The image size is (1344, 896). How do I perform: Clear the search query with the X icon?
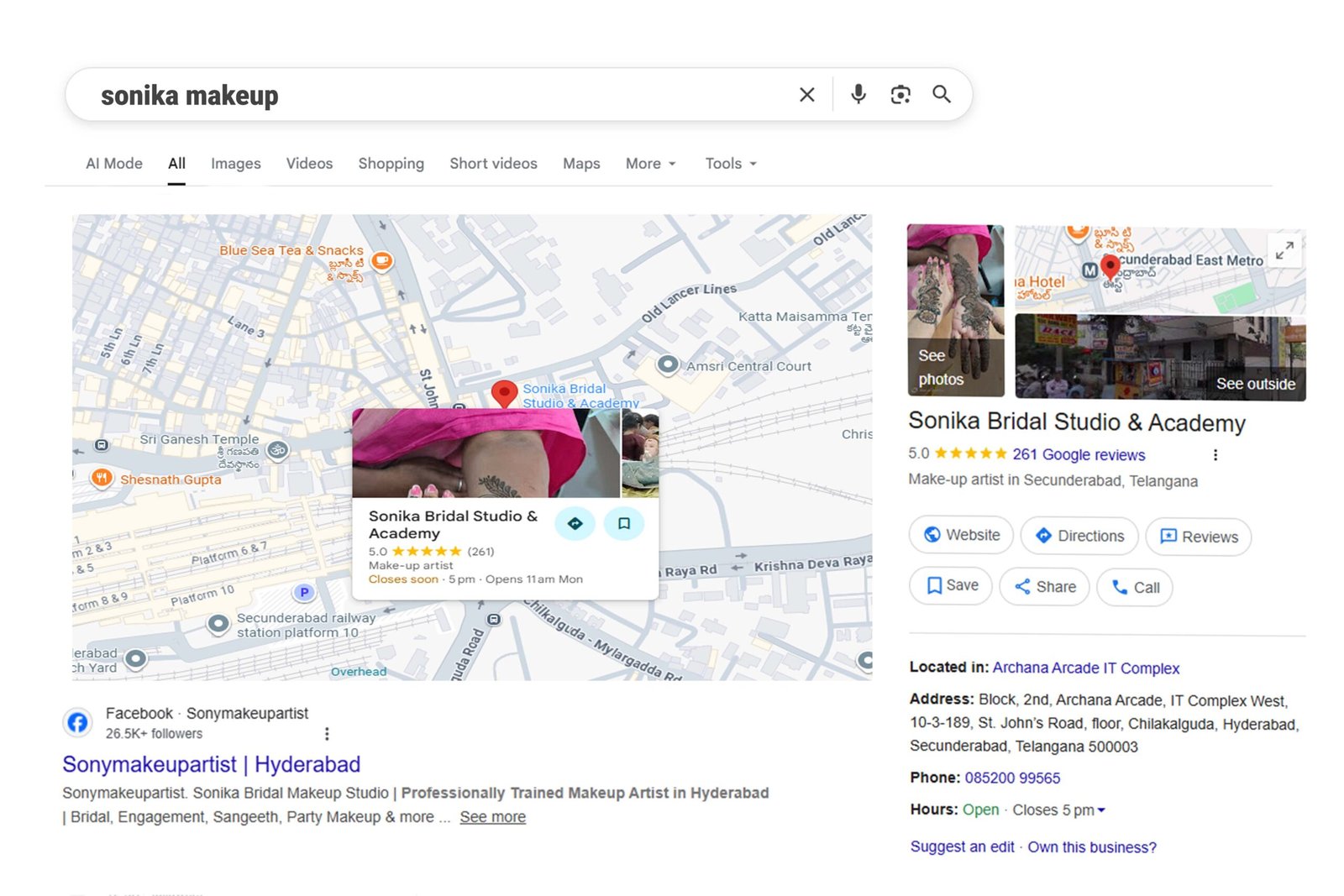pyautogui.click(x=806, y=94)
